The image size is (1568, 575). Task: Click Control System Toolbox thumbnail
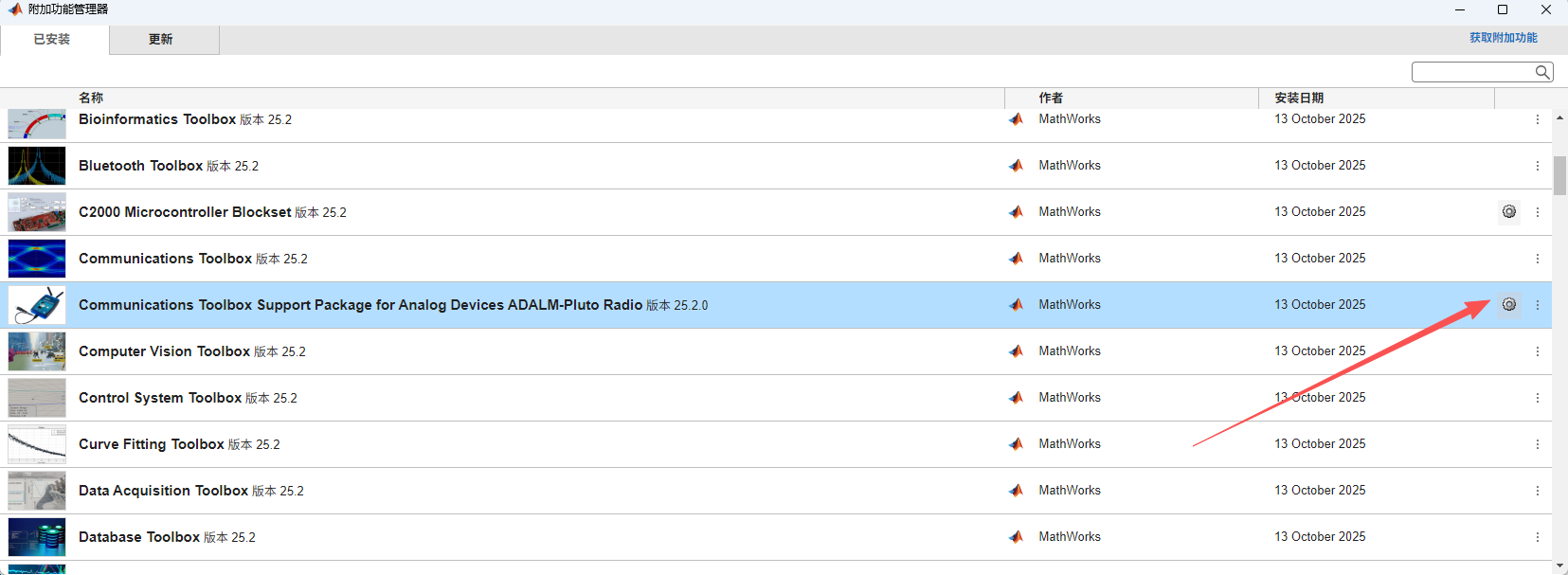pyautogui.click(x=37, y=398)
